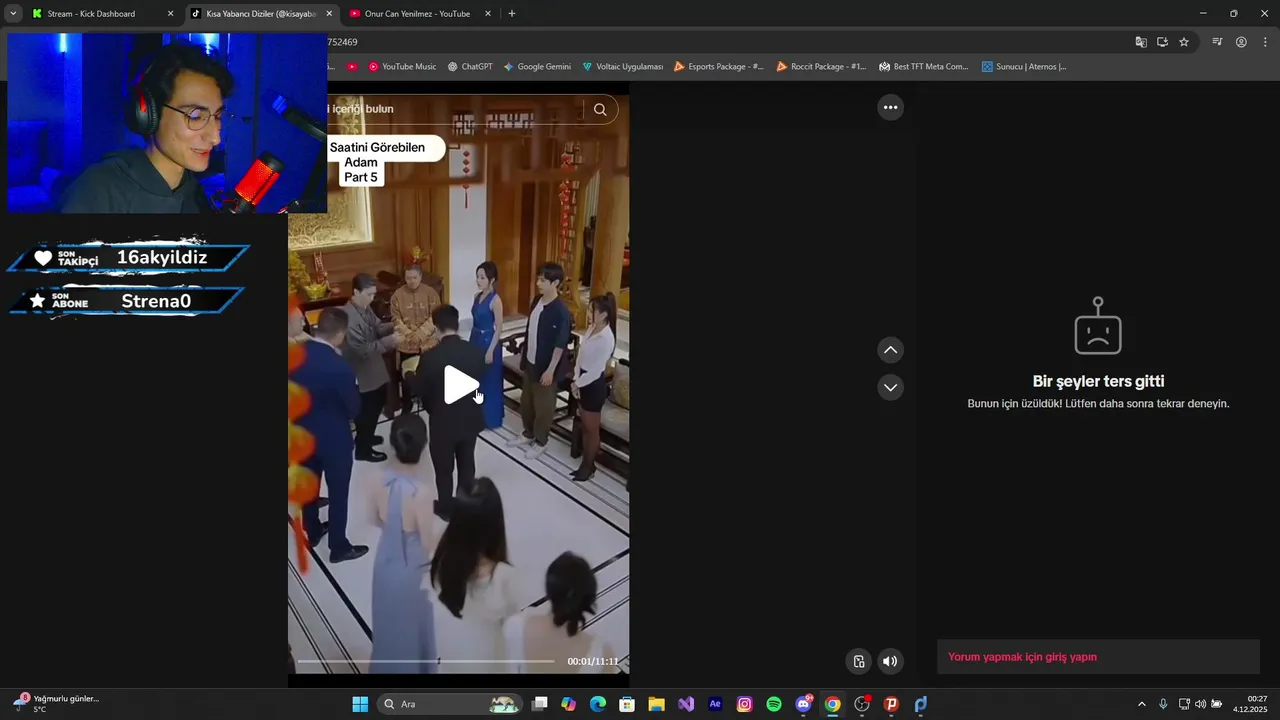This screenshot has height=720, width=1280.
Task: Open the tab search dropdown arrow
Action: [13, 14]
